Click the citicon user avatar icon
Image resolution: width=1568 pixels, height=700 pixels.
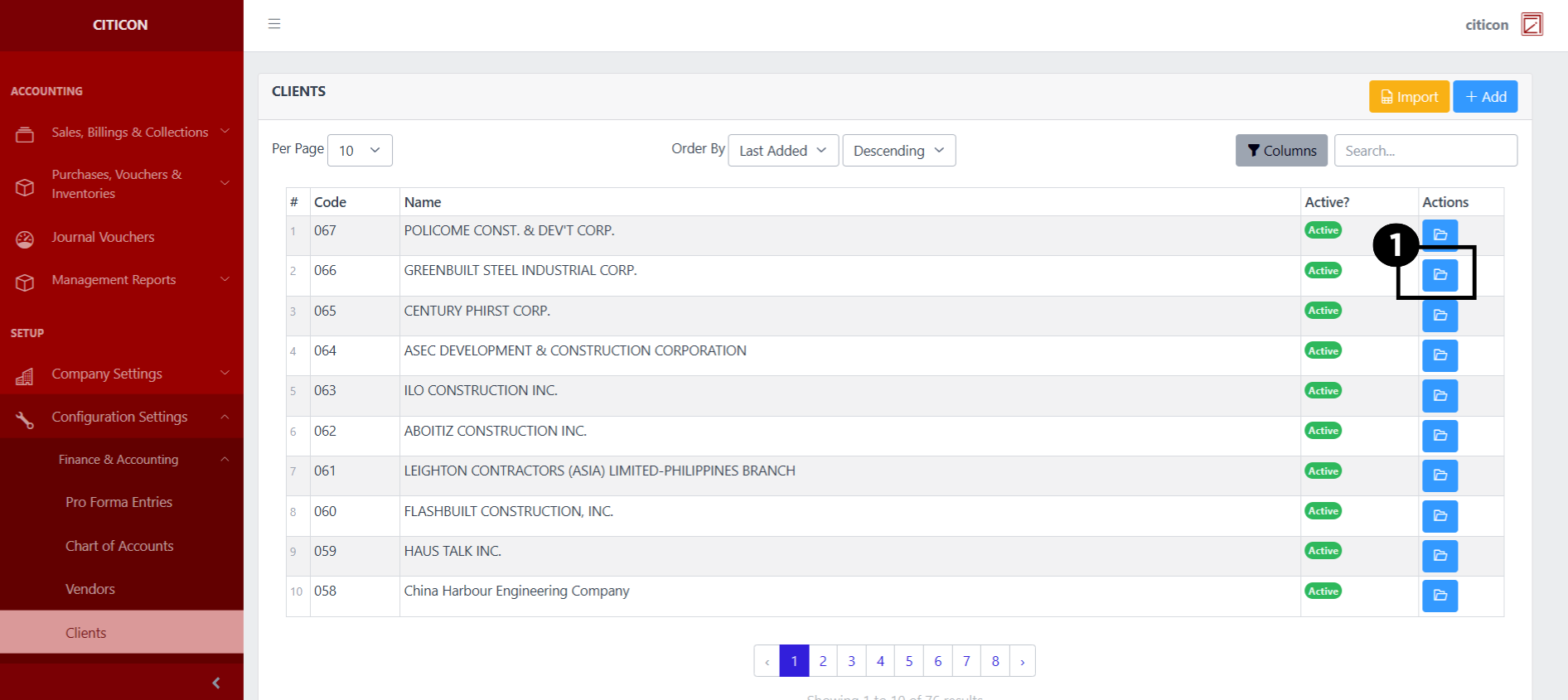[1532, 25]
